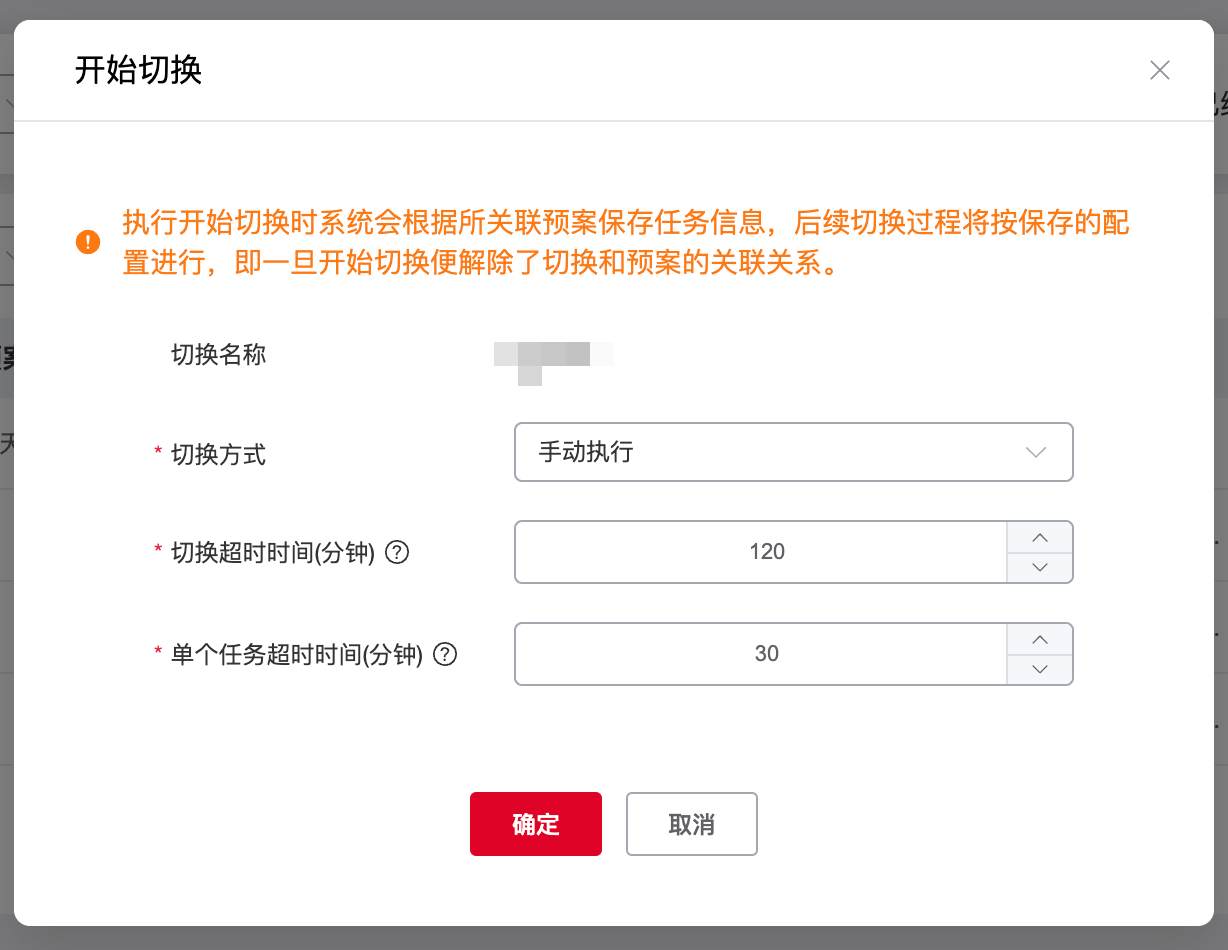The image size is (1228, 950).
Task: Click the orange warning message text
Action: (x=626, y=243)
